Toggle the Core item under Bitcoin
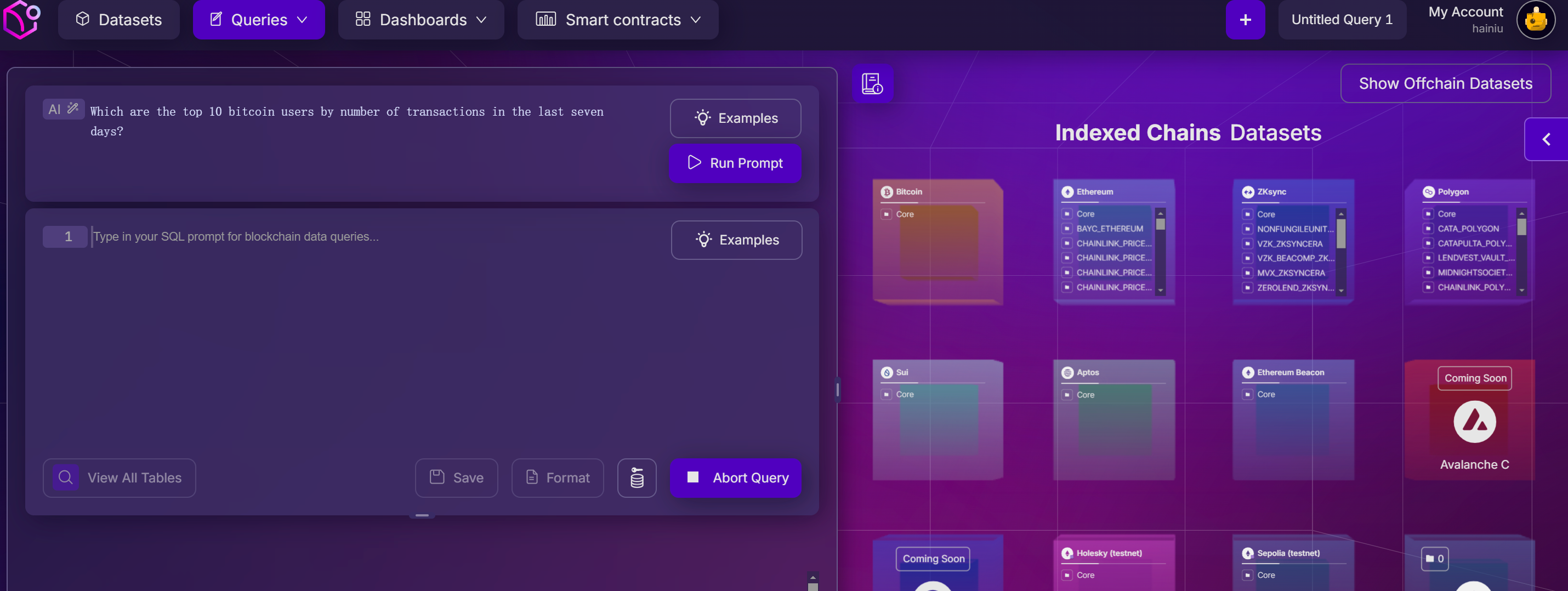 click(x=887, y=214)
